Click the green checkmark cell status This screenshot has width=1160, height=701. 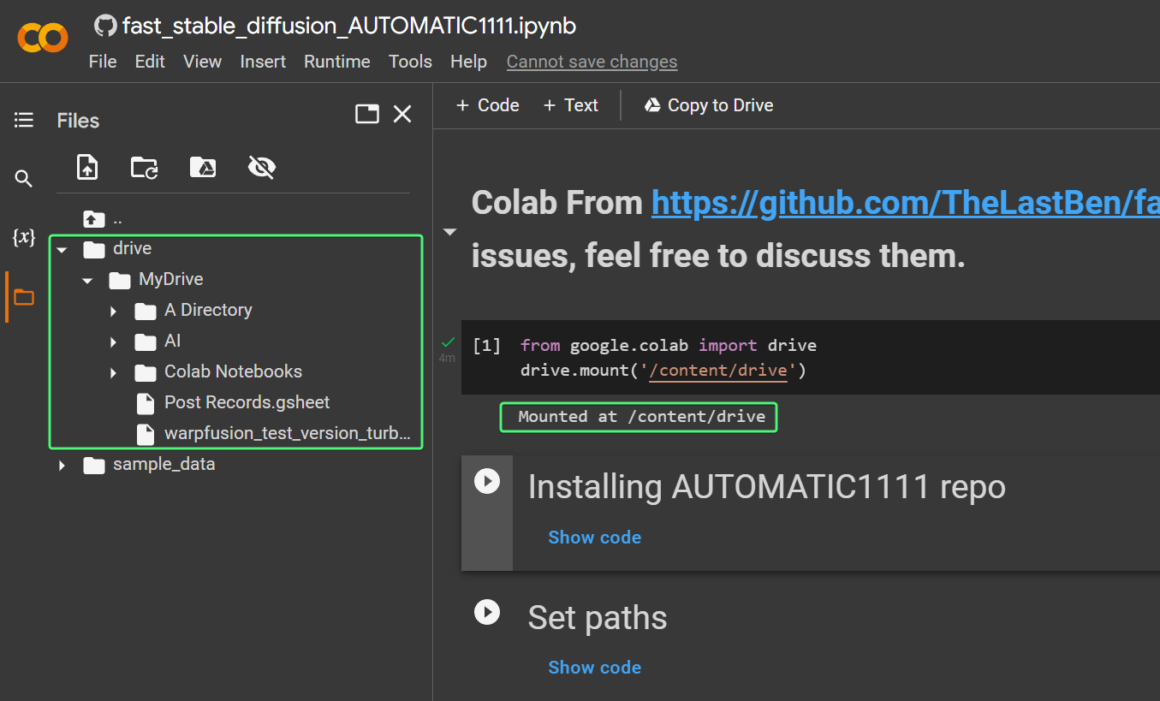[448, 342]
